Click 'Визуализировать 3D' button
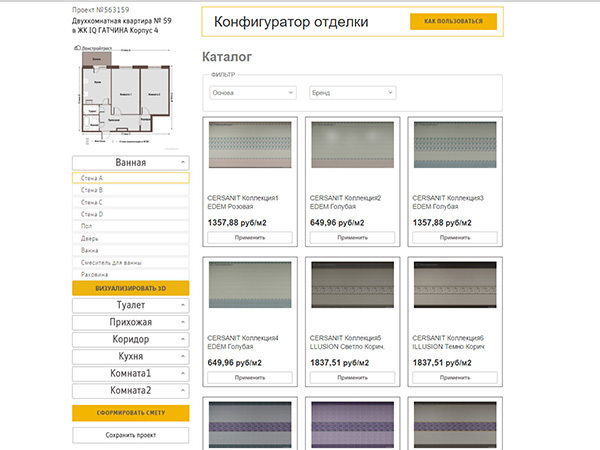Screen dimensions: 600x450 pos(130,288)
